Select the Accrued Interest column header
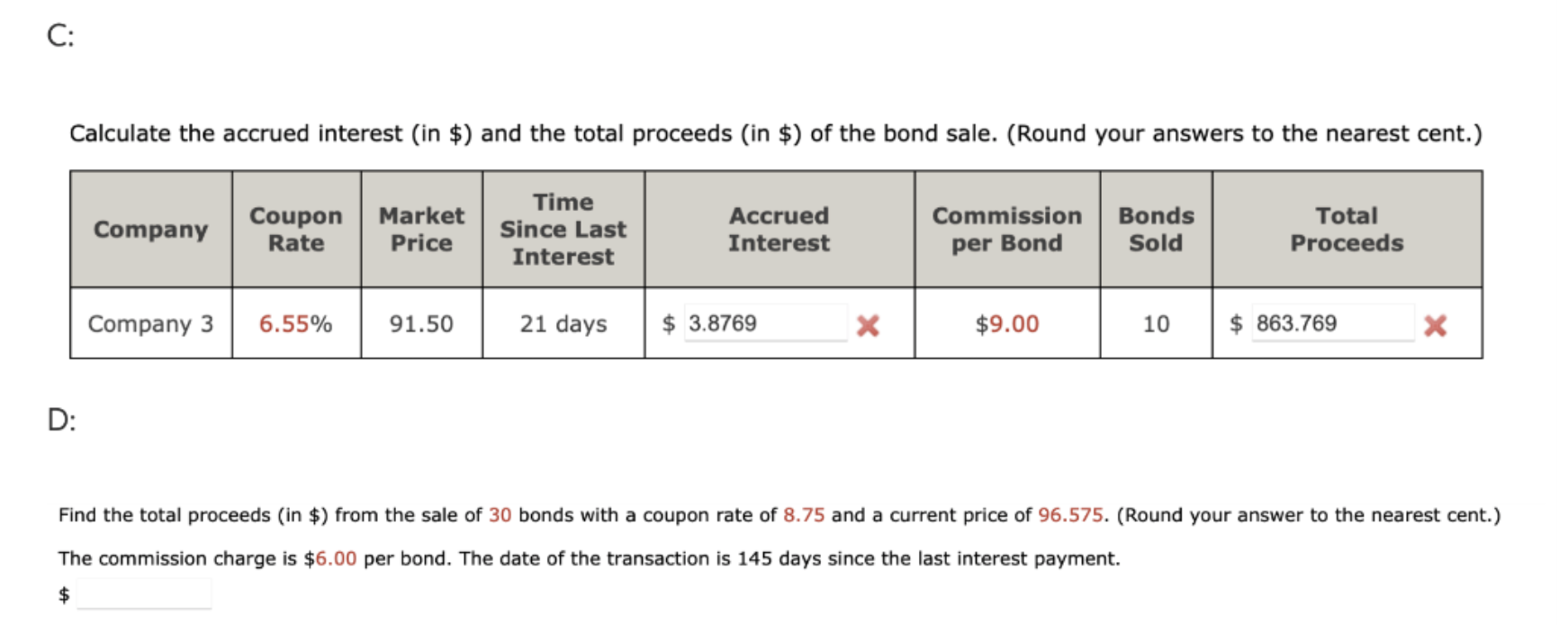1568x625 pixels. pos(779,230)
